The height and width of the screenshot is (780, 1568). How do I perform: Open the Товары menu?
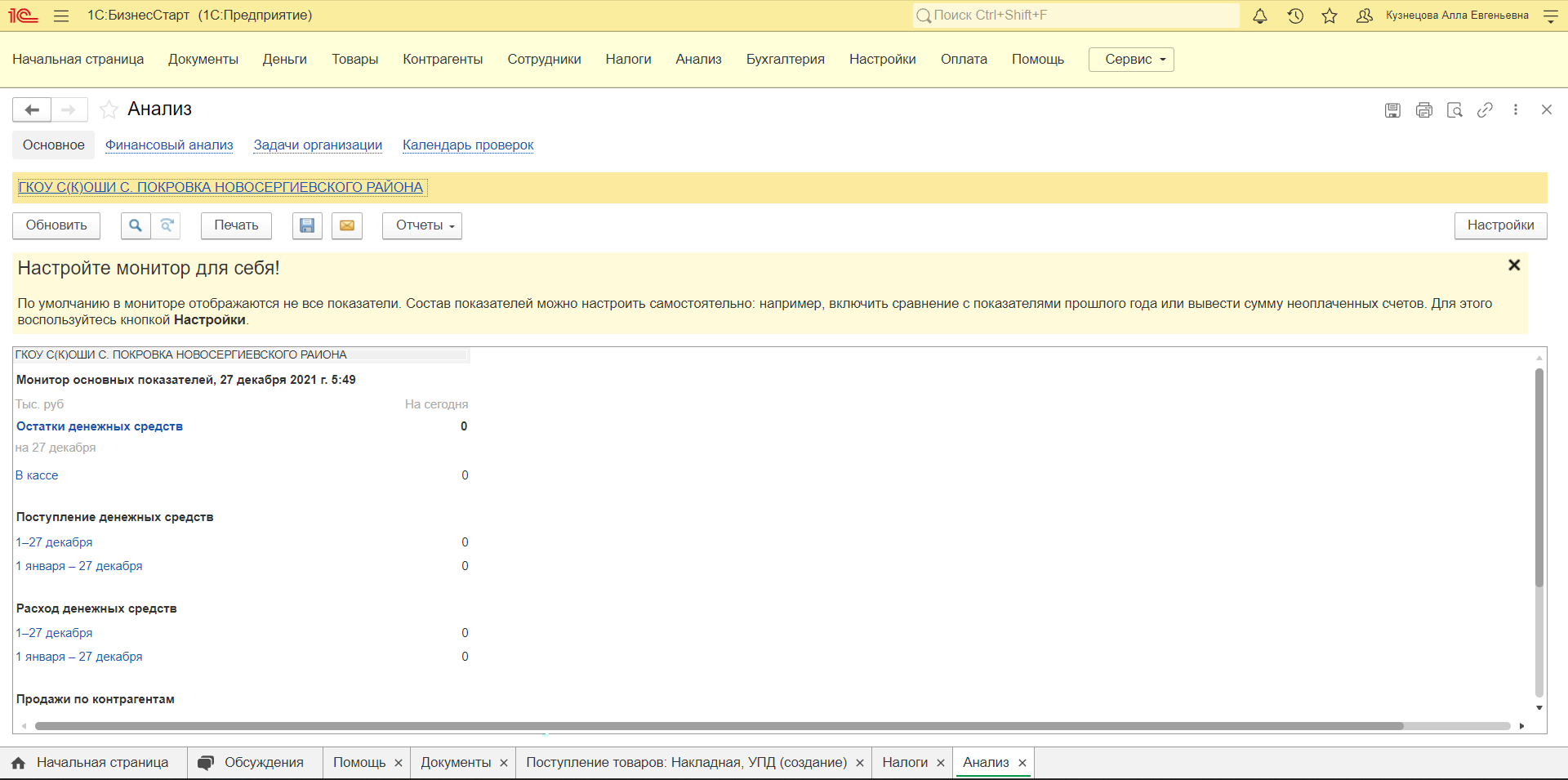coord(355,60)
